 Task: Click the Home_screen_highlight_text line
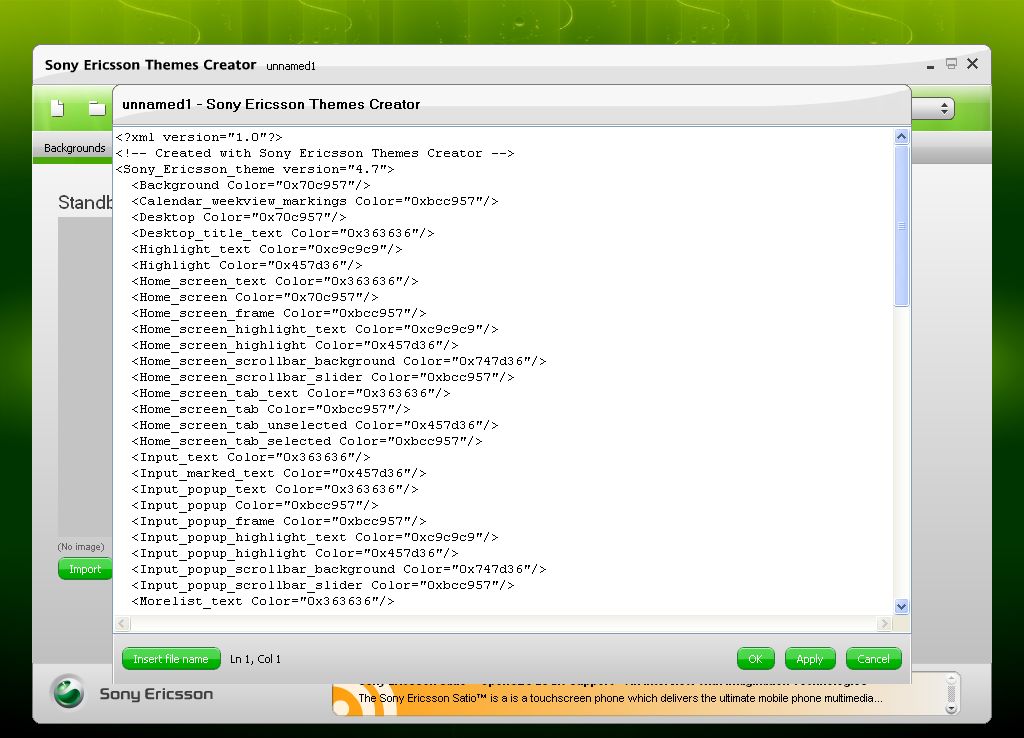[315, 329]
